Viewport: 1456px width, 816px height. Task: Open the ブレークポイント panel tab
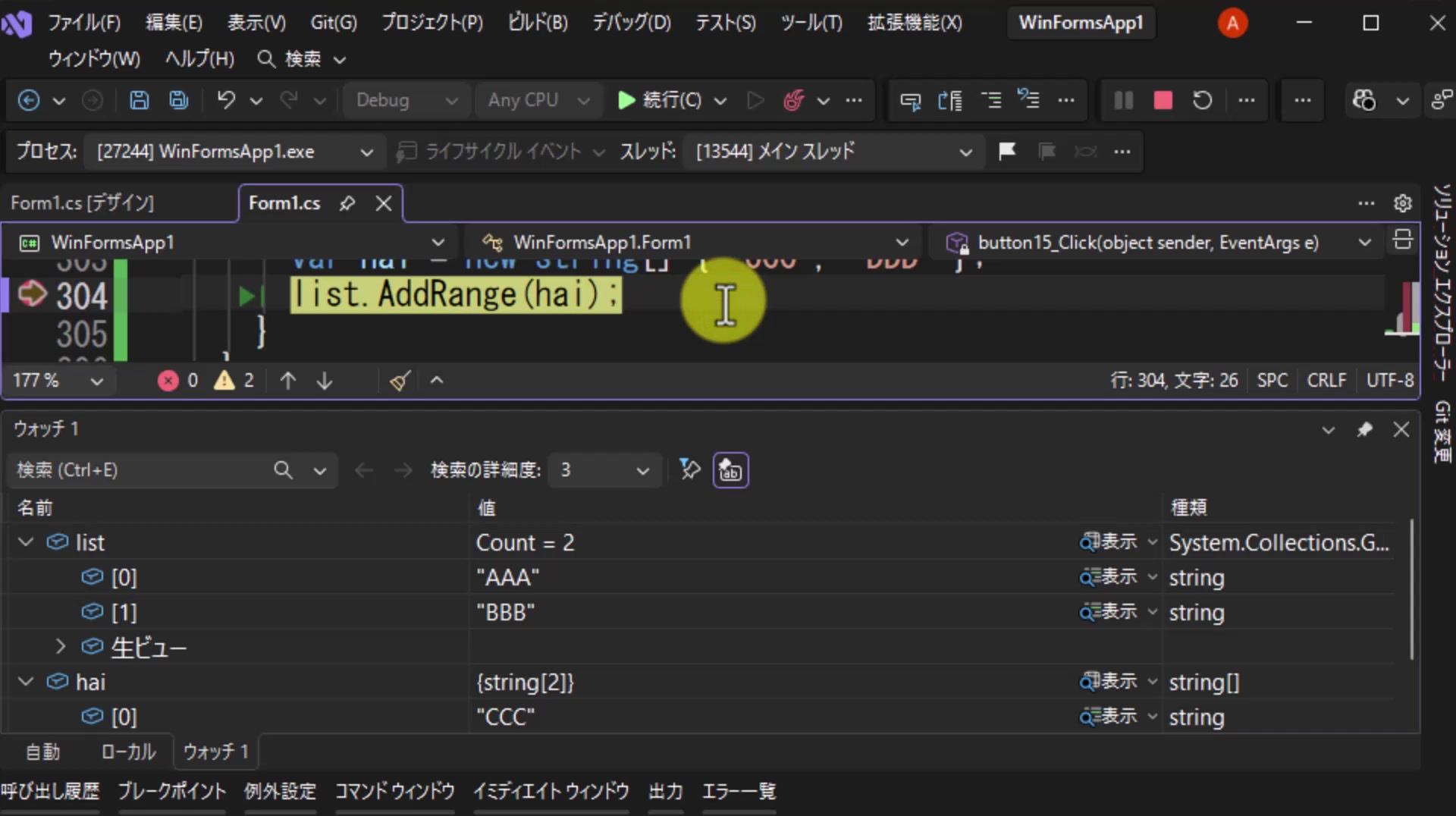(x=172, y=792)
